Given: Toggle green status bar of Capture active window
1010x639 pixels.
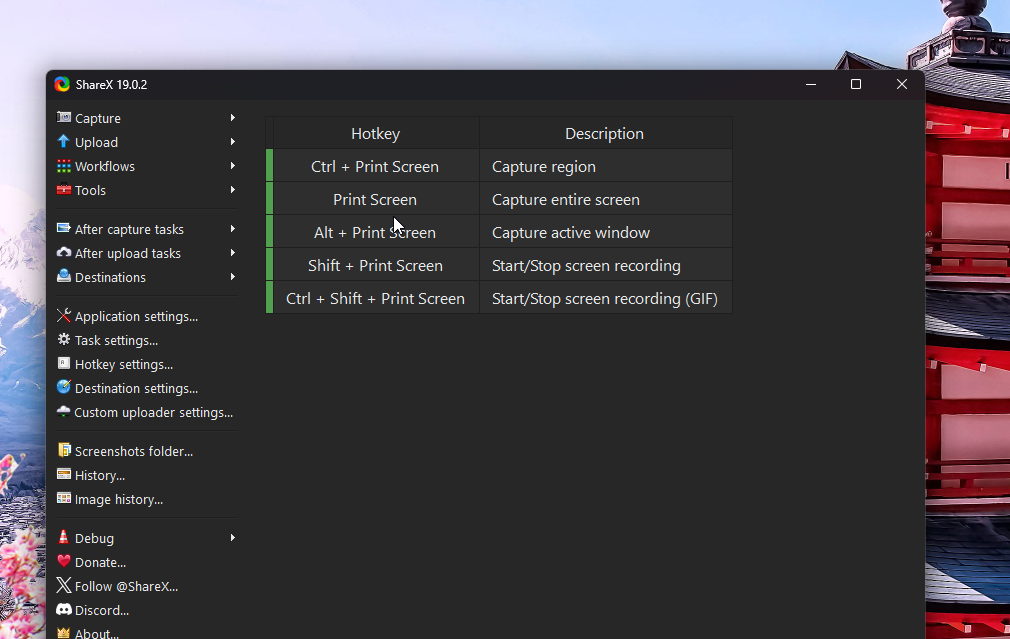Looking at the screenshot, I should (x=269, y=231).
